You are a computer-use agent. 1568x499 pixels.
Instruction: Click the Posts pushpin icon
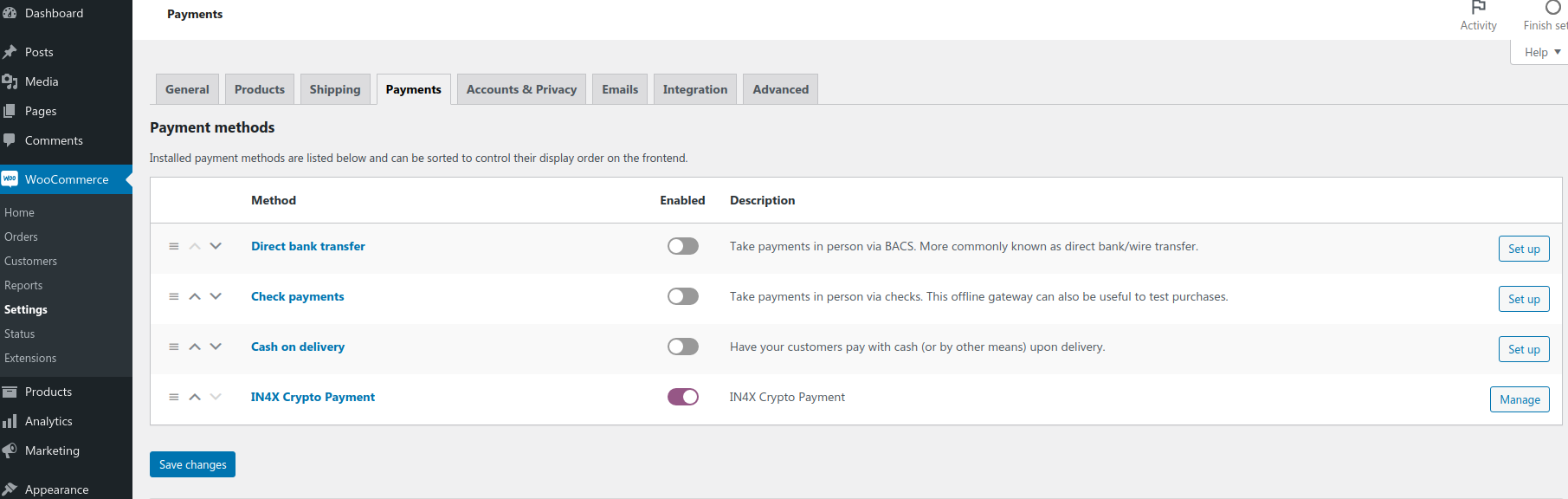coord(10,52)
